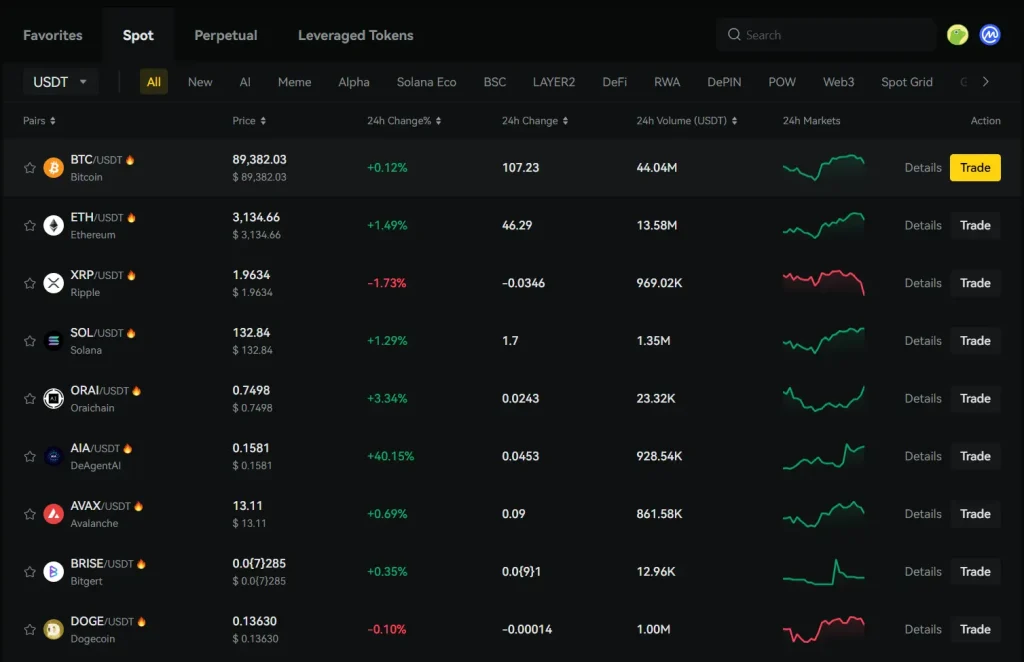The image size is (1024, 662).
Task: Switch to the Perpetual tab
Action: click(x=225, y=34)
